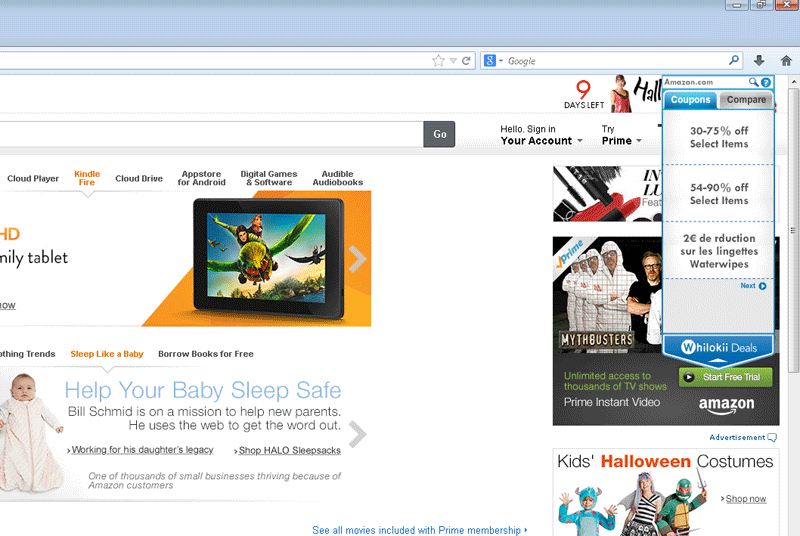Go to the browser home page icon
The height and width of the screenshot is (536, 800).
[786, 61]
